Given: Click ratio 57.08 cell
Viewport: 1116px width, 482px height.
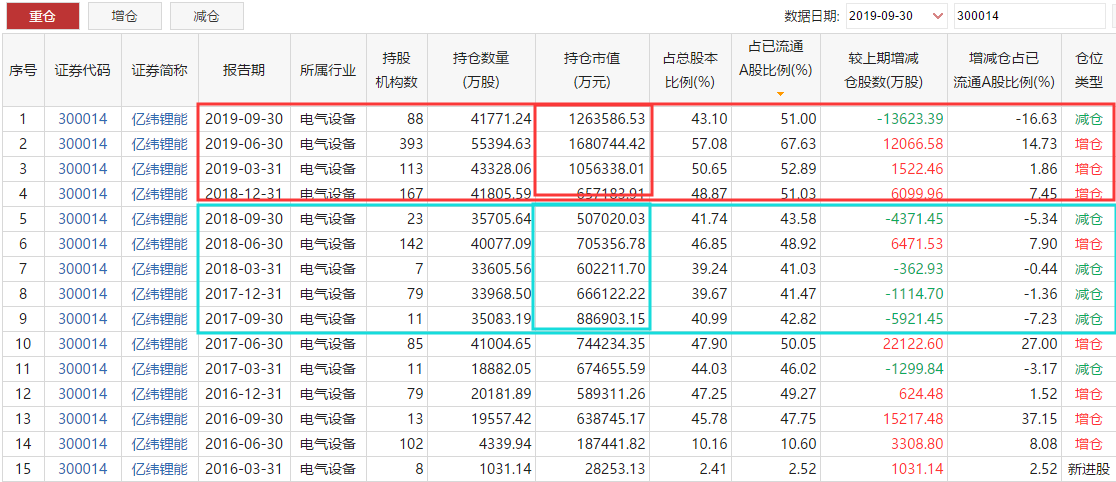Looking at the screenshot, I should 690,145.
